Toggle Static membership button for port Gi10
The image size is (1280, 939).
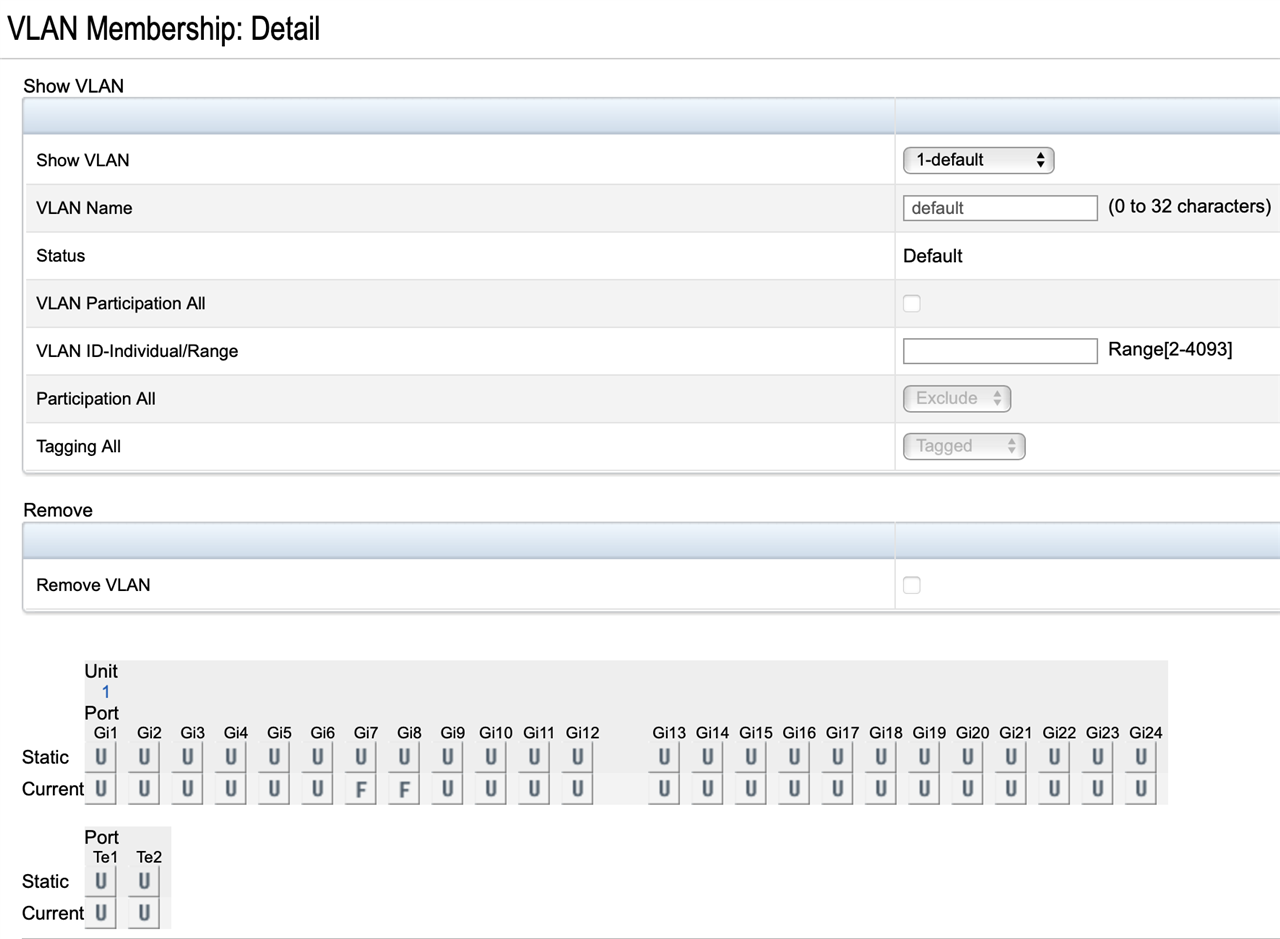click(490, 757)
